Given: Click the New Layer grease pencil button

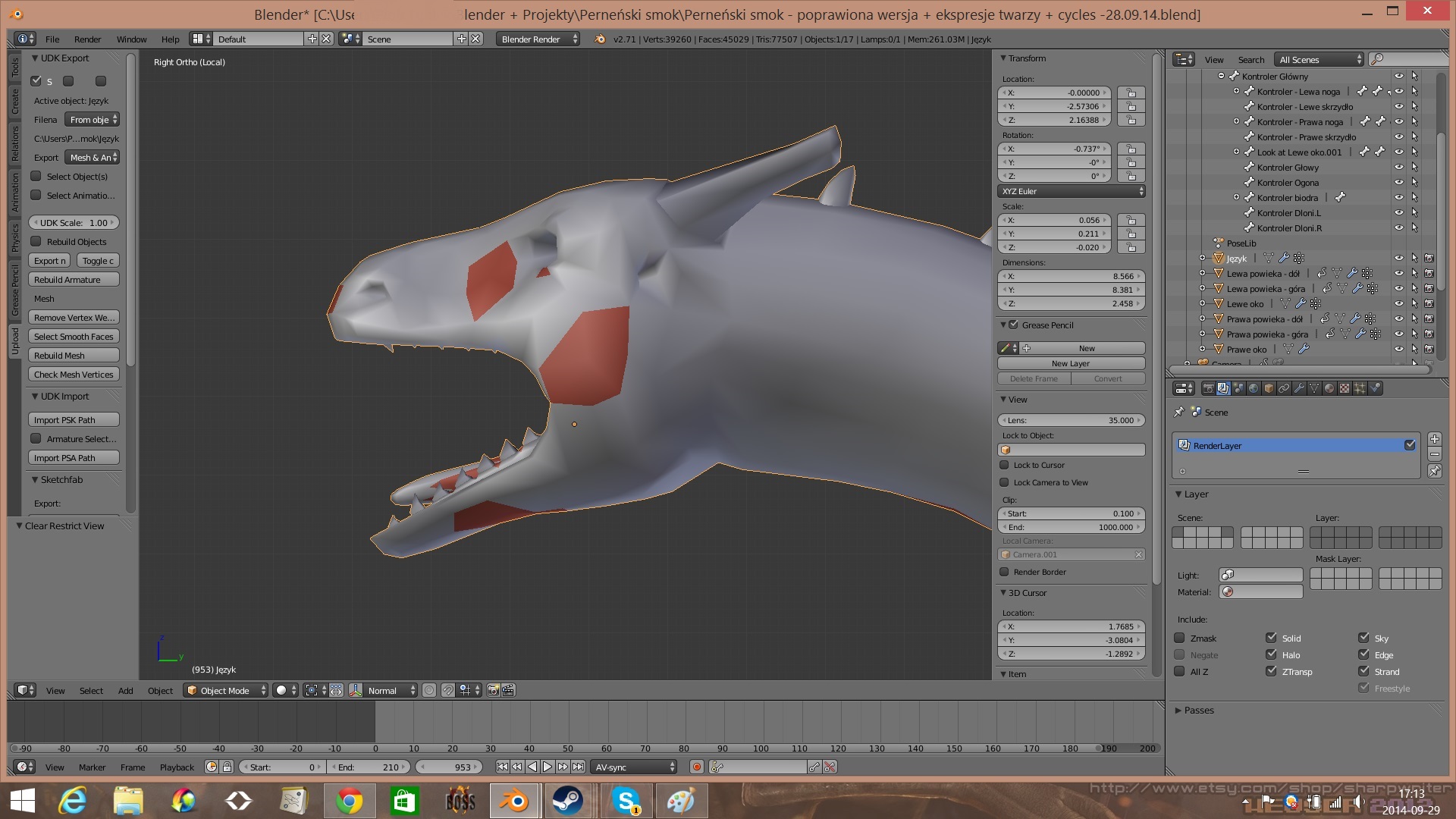Looking at the screenshot, I should pos(1071,363).
